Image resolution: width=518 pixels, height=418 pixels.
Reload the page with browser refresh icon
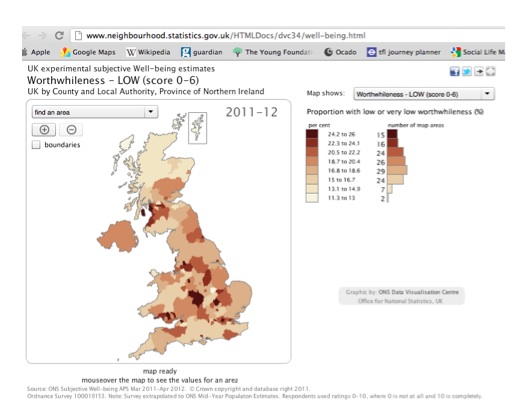tap(59, 35)
